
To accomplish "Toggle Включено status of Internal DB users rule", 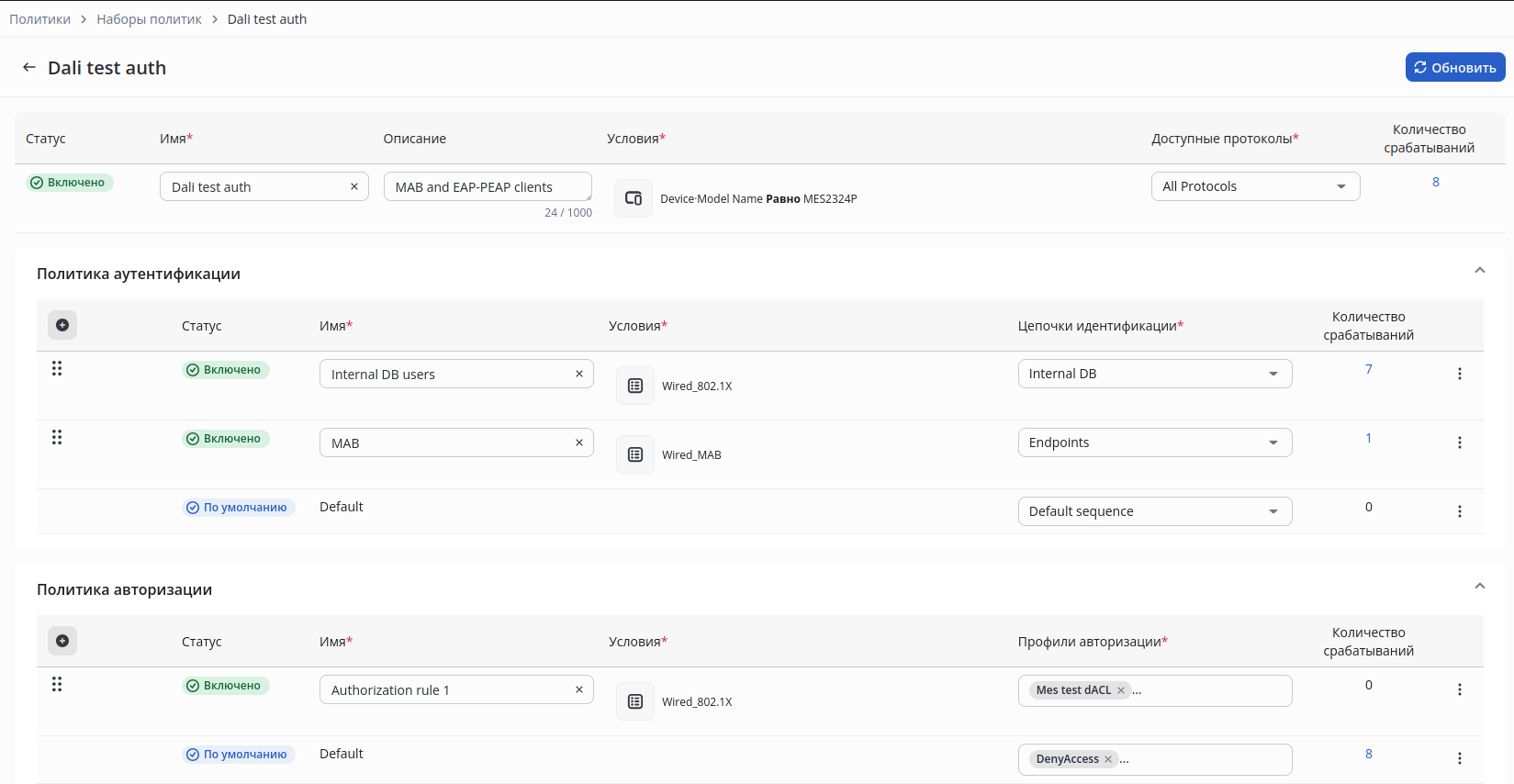I will tap(225, 370).
